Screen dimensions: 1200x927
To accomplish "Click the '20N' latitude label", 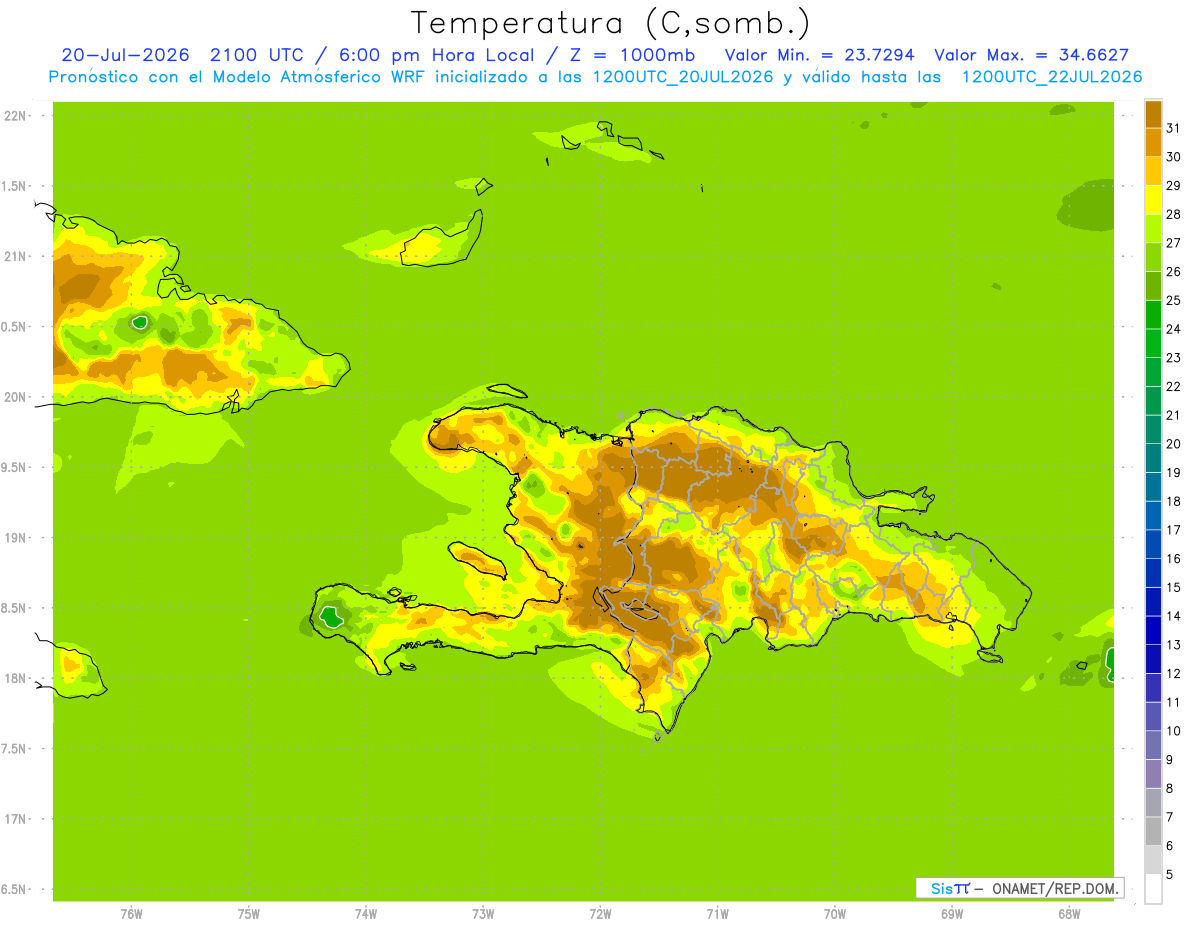I will click(x=15, y=397).
